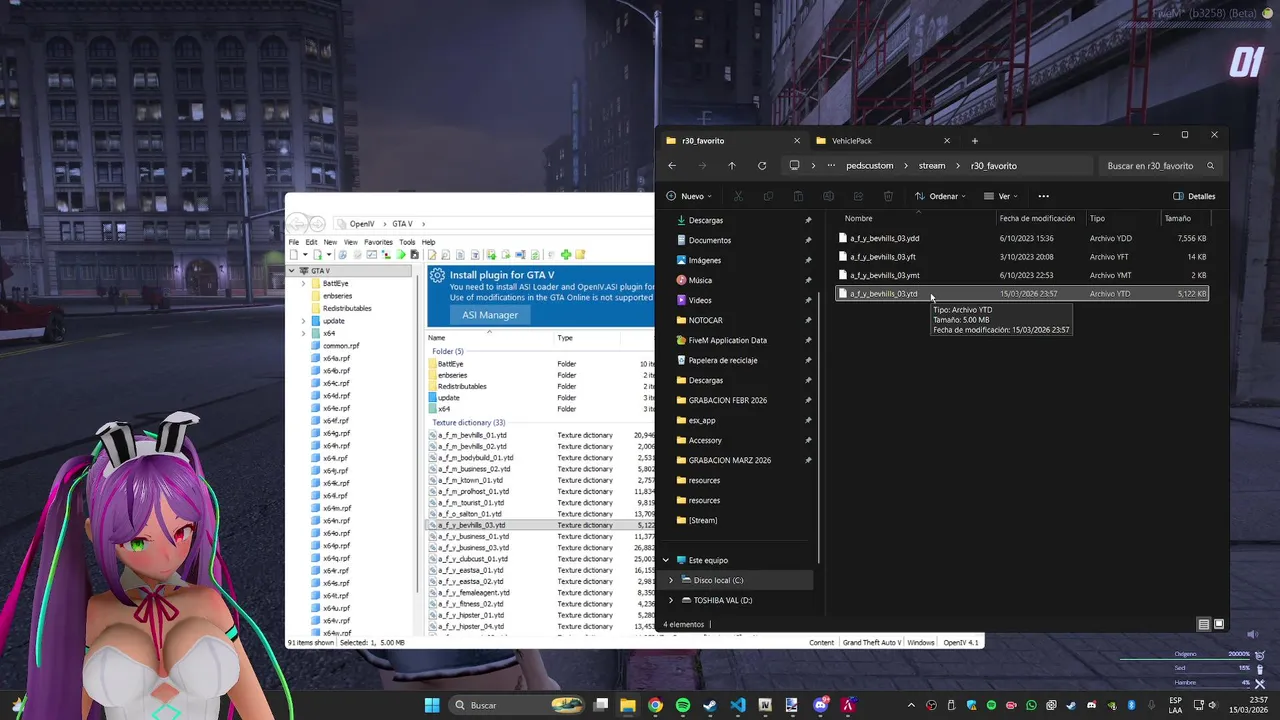Select a_f_y_bevhills_03.yft file in Explorer
Image resolution: width=1280 pixels, height=720 pixels.
pyautogui.click(x=1022, y=257)
